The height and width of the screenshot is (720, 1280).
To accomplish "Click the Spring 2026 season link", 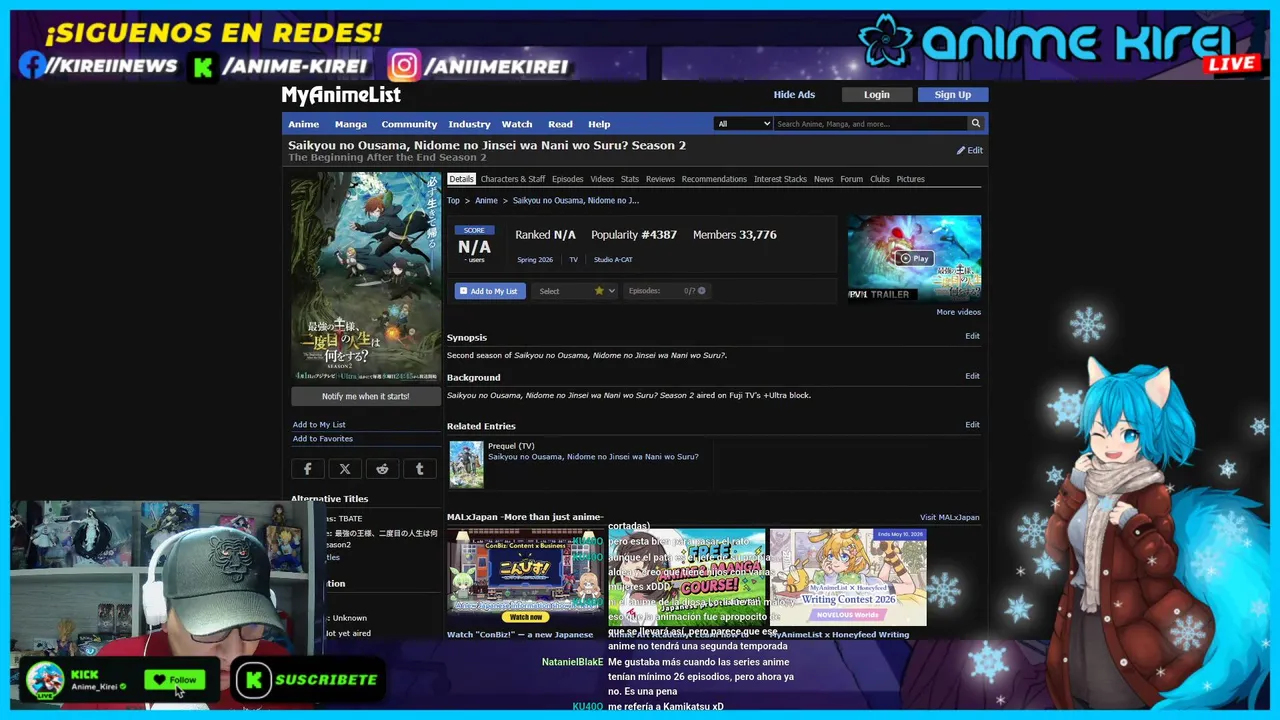I will coord(535,260).
